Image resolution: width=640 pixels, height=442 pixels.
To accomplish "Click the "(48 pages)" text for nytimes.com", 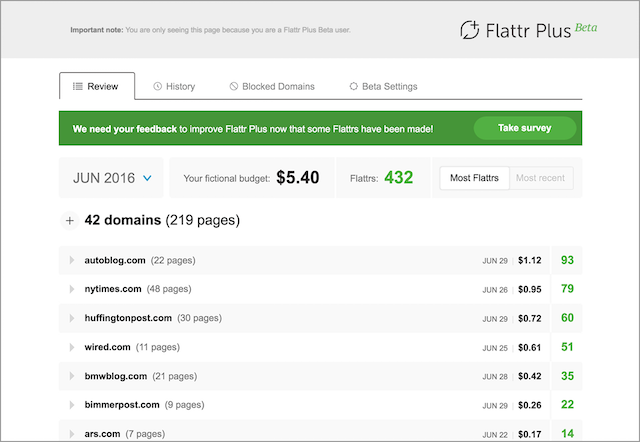I will (169, 289).
